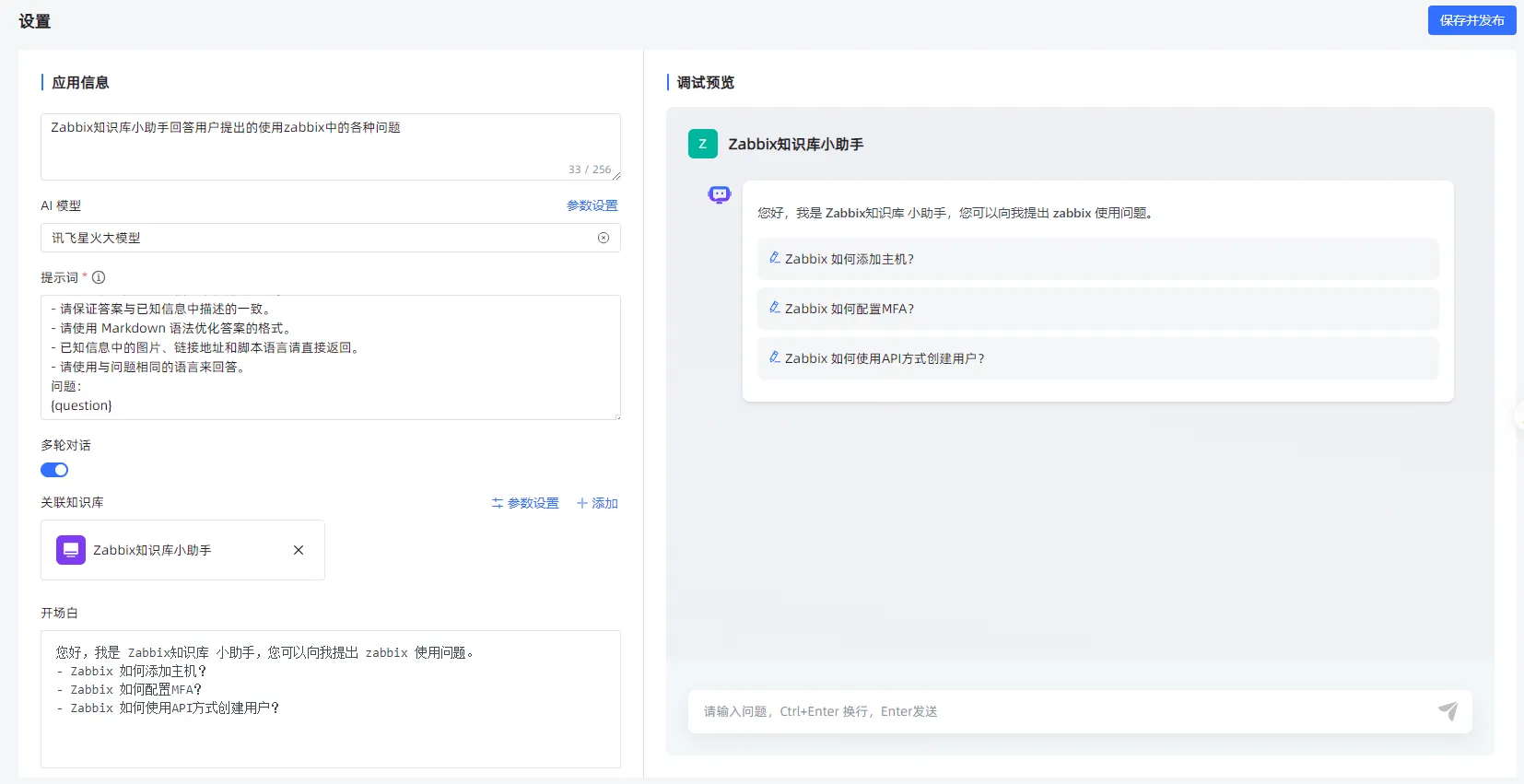Screen dimensions: 1524x784
Task: Click the 调试预览 section heading
Action: [706, 83]
